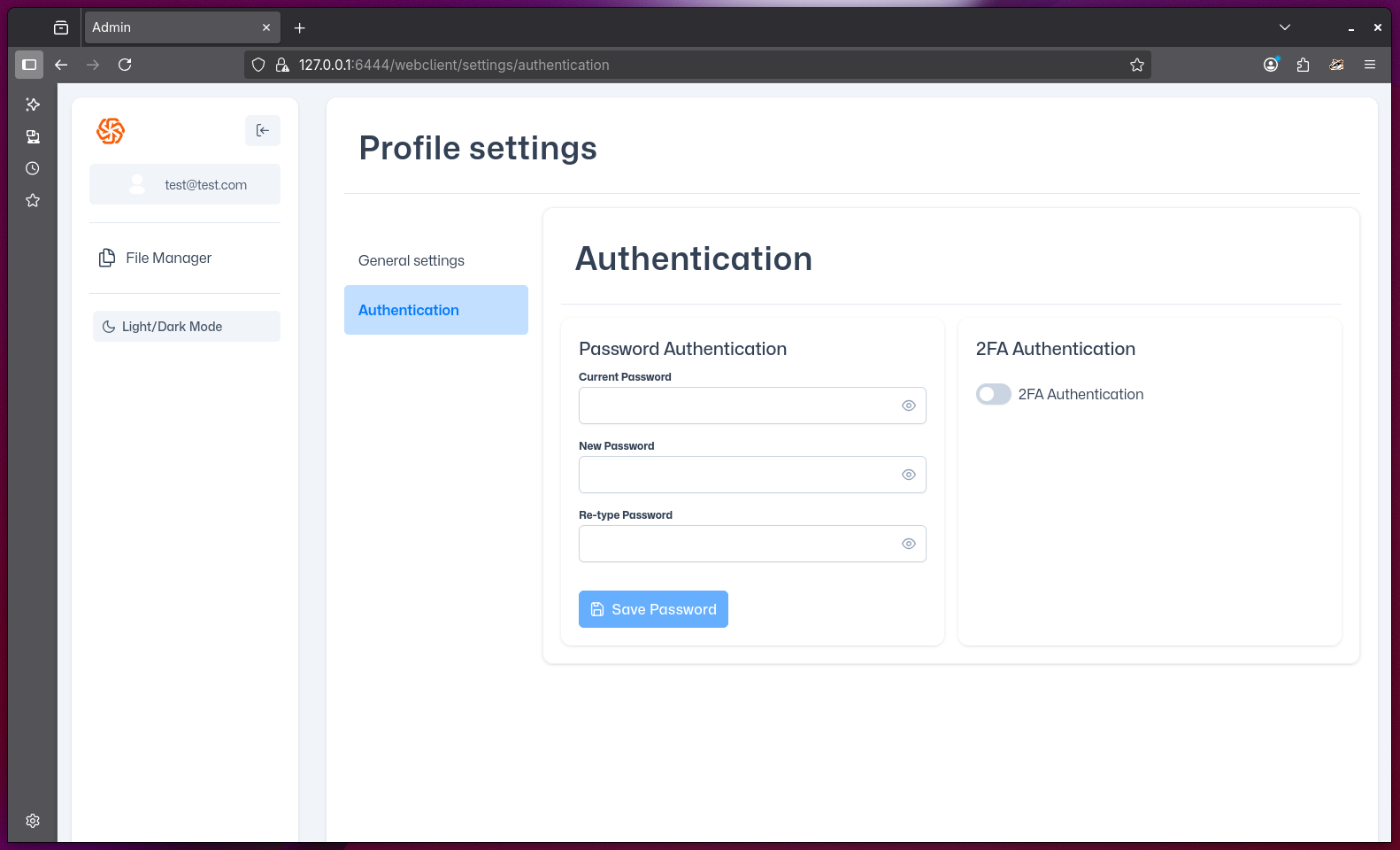Screen dimensions: 1400x850
Task: Focus the Current Password field
Action: tap(752, 406)
